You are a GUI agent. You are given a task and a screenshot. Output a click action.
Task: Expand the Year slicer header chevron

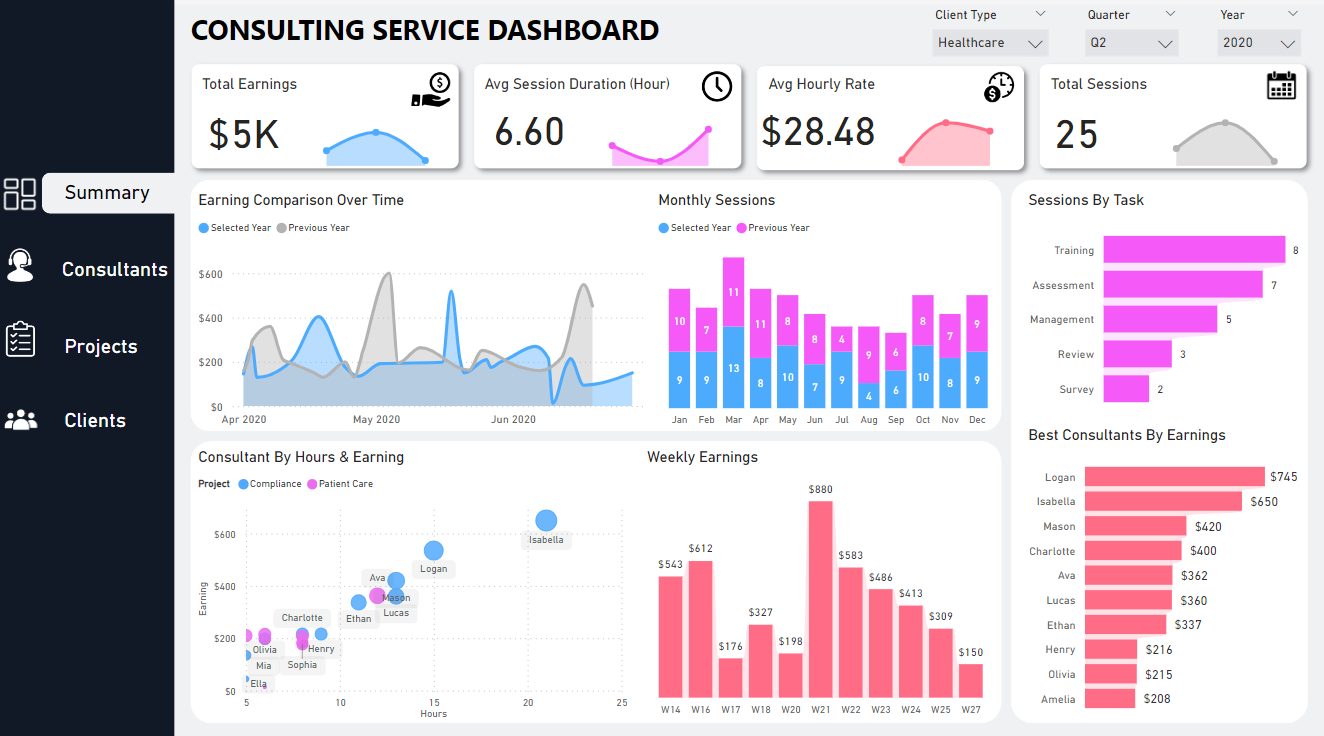pos(1293,14)
